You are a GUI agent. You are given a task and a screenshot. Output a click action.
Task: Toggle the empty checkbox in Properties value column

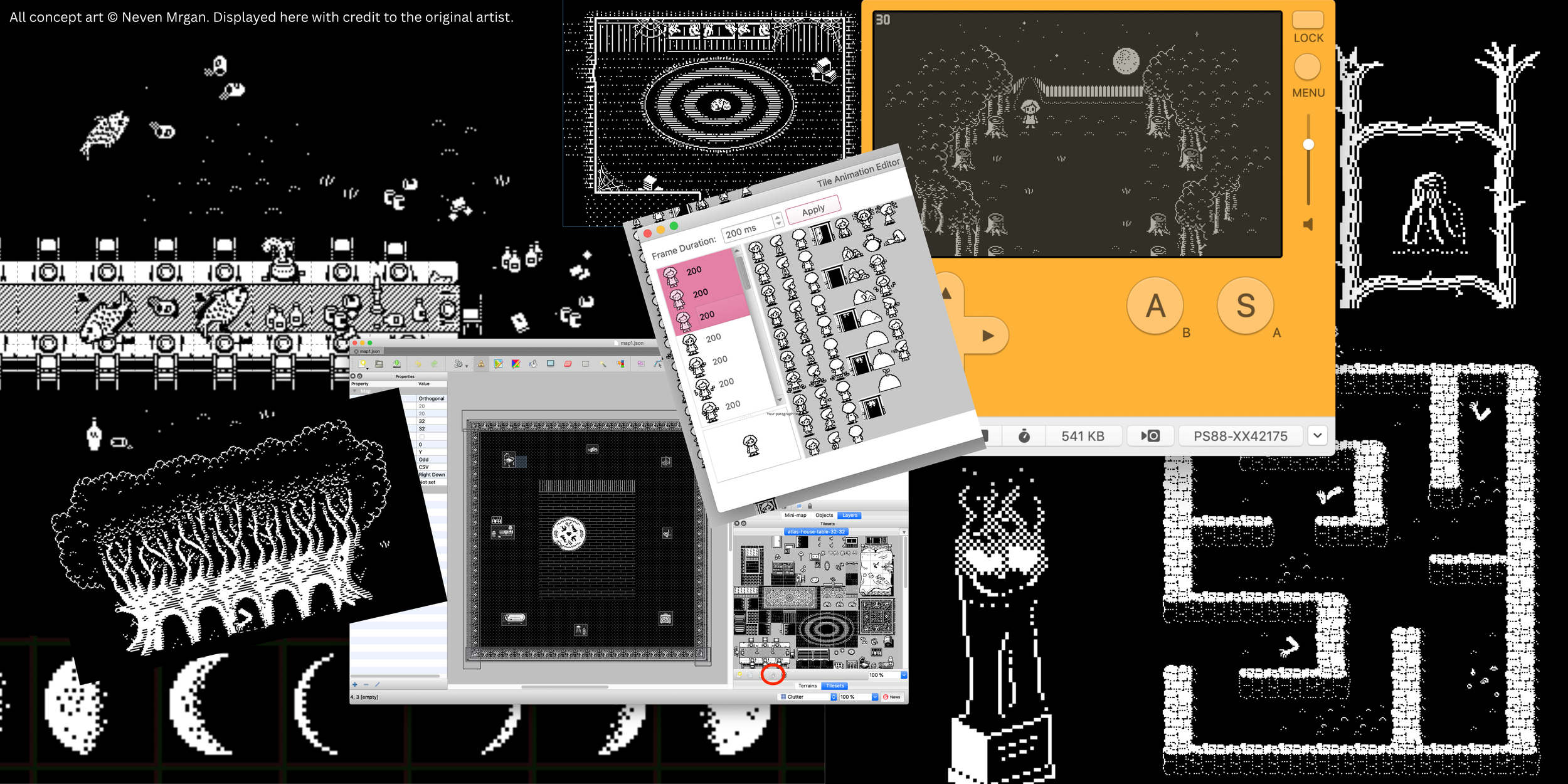click(421, 437)
